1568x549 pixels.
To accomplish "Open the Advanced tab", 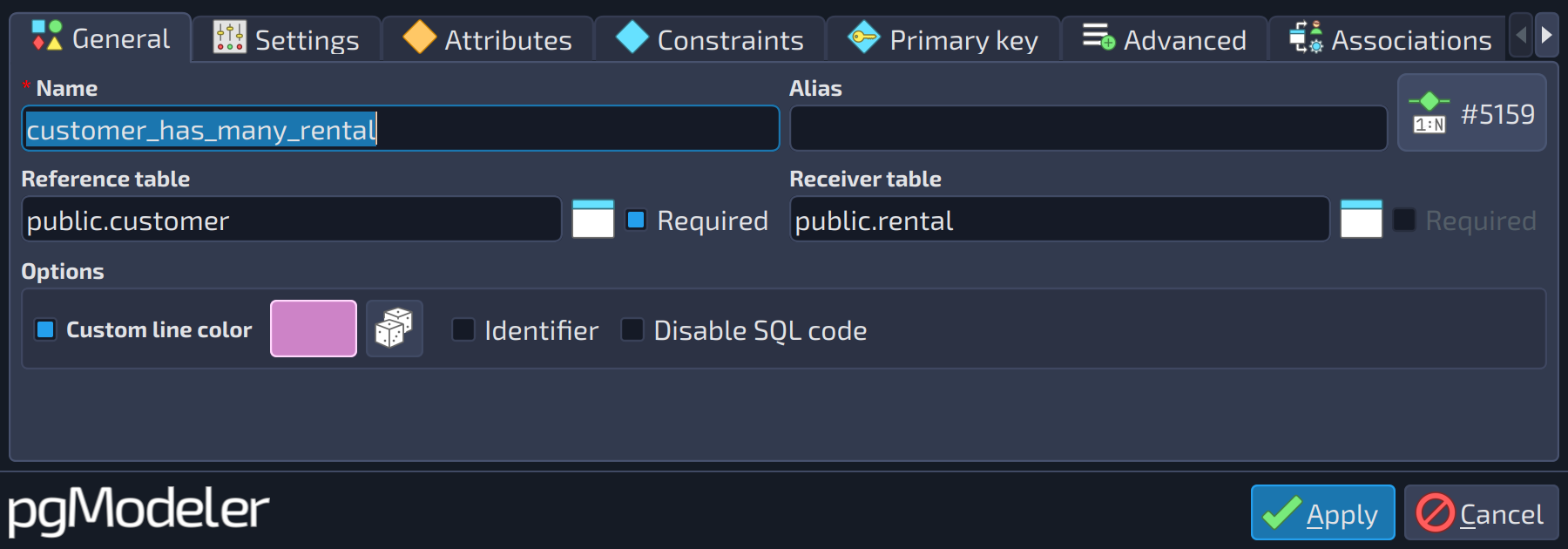I will 1164,39.
